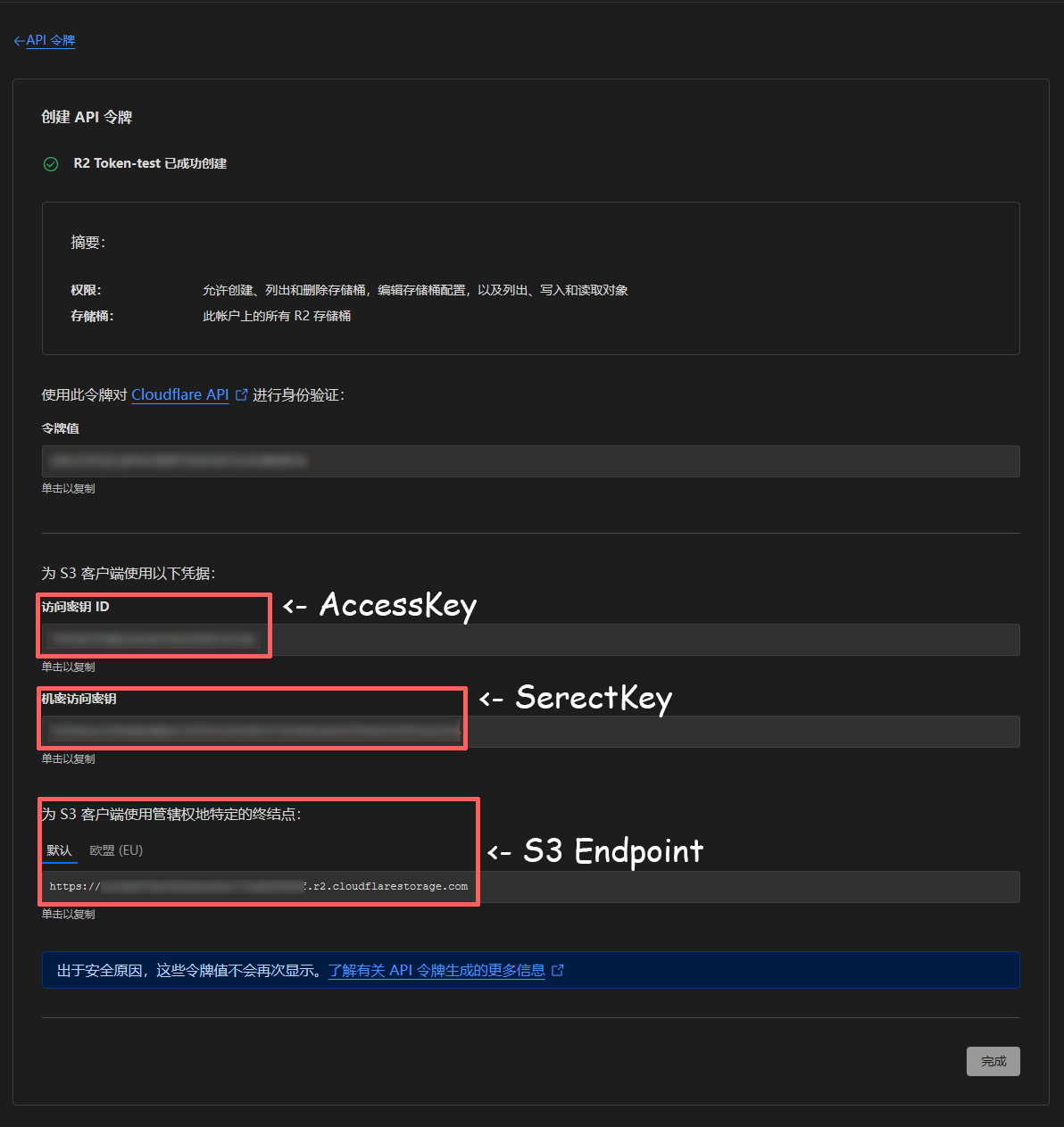Click the green success checkmark icon

[51, 164]
